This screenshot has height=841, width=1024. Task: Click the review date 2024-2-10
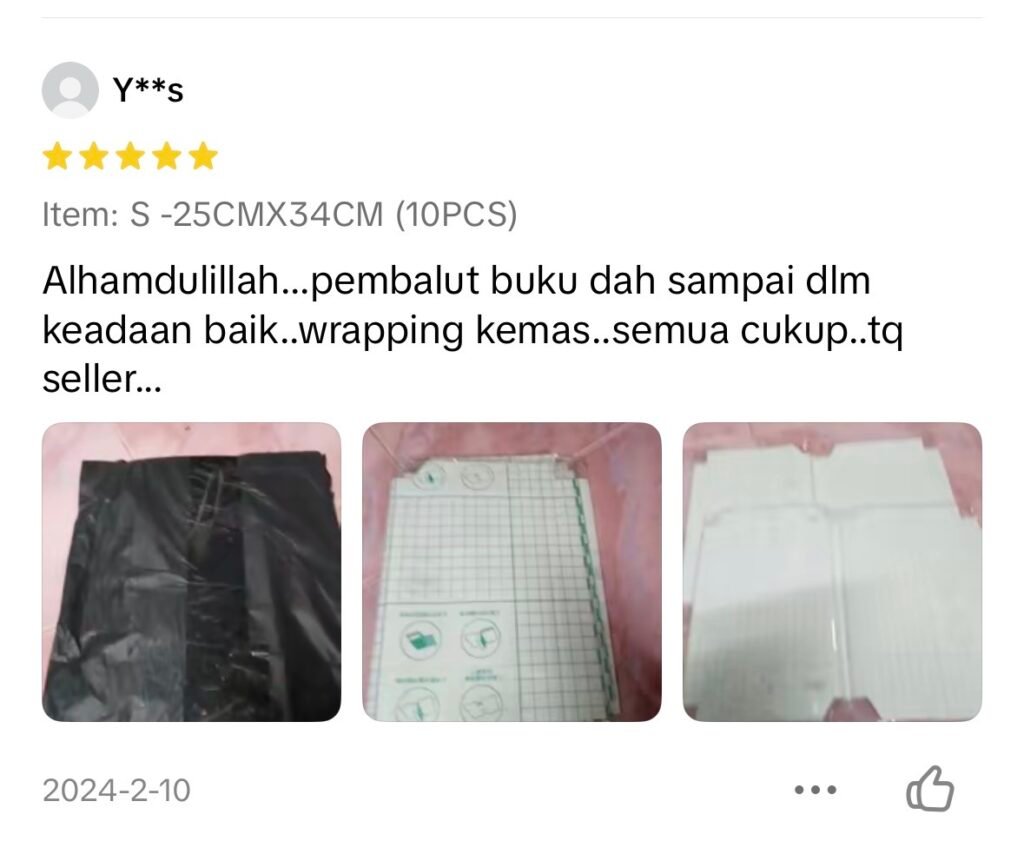[x=117, y=790]
